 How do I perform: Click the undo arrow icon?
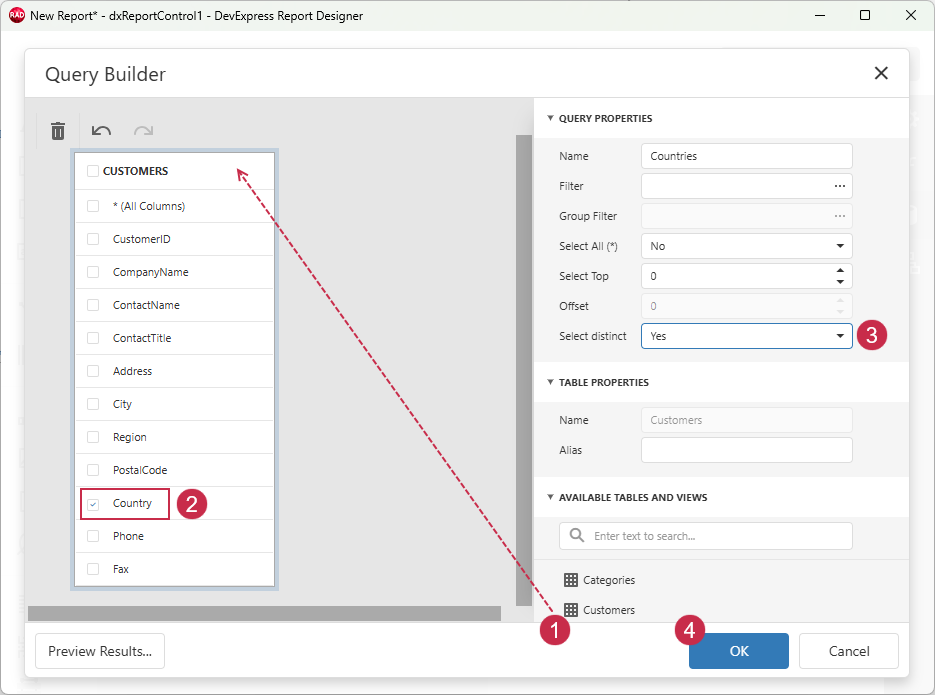pyautogui.click(x=101, y=131)
